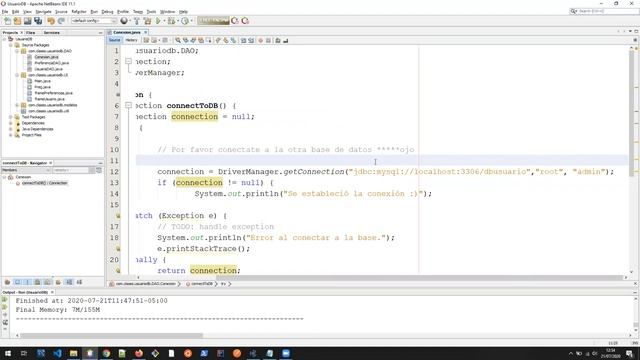The height and width of the screenshot is (360, 640).
Task: Click the Start Macro Recording red circle icon
Action: point(260,40)
